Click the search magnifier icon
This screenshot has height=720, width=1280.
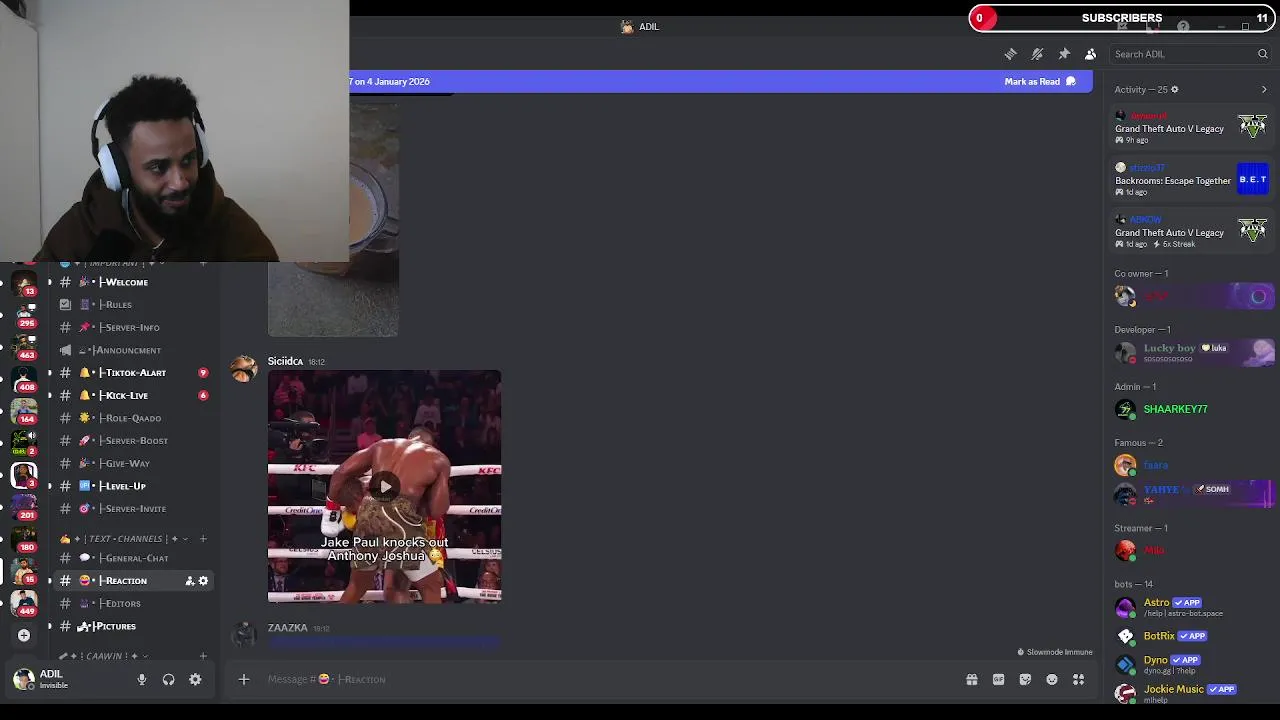tap(1262, 54)
